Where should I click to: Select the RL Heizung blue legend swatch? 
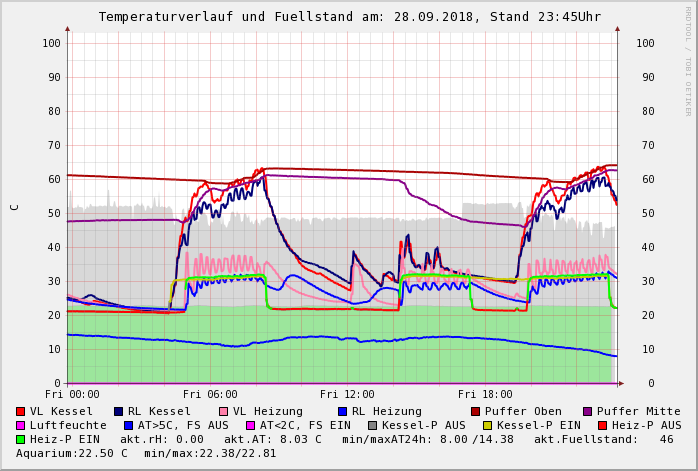coord(342,411)
